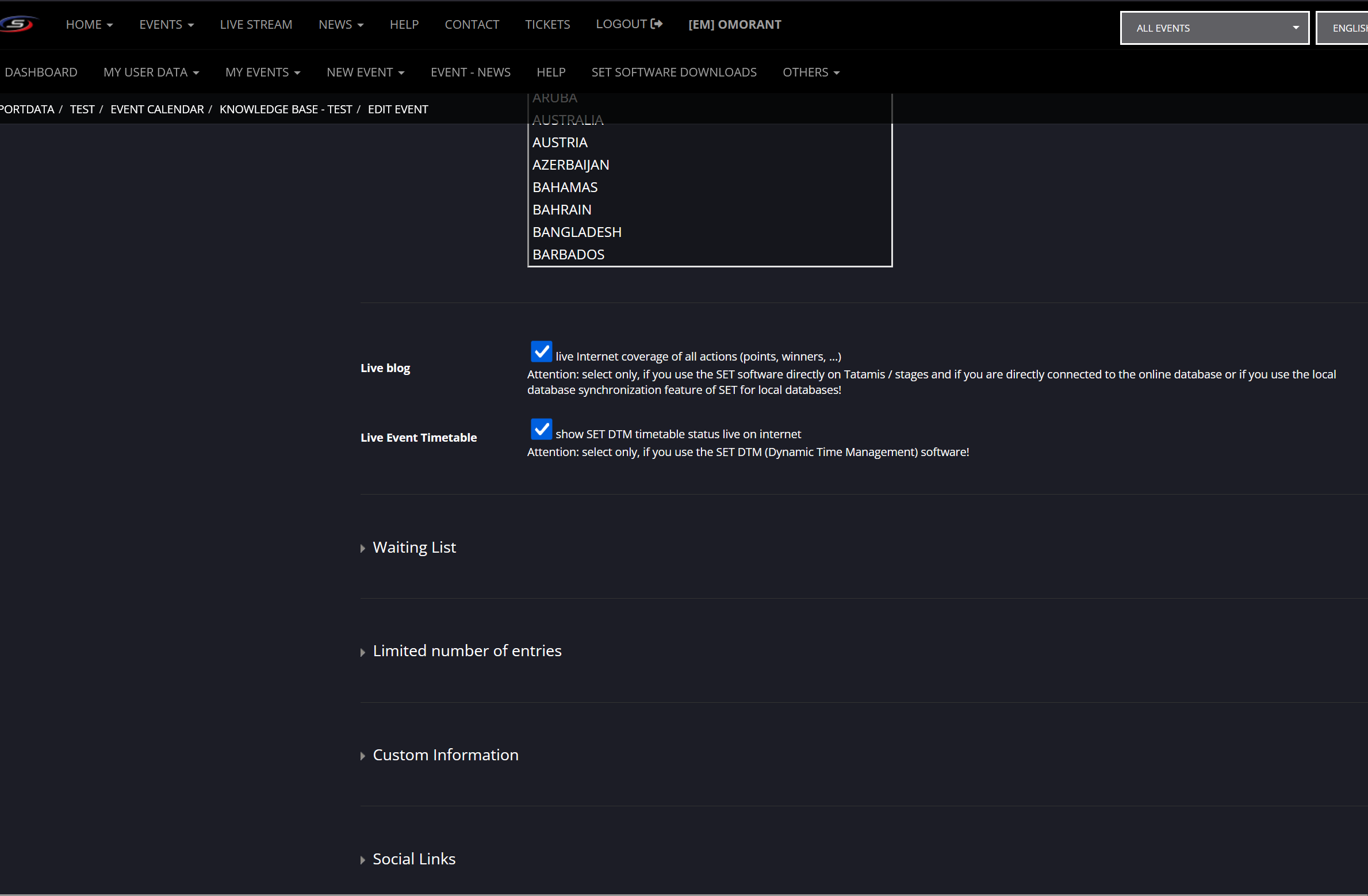The image size is (1368, 896).
Task: Expand Waiting List section triangle
Action: pyautogui.click(x=363, y=548)
